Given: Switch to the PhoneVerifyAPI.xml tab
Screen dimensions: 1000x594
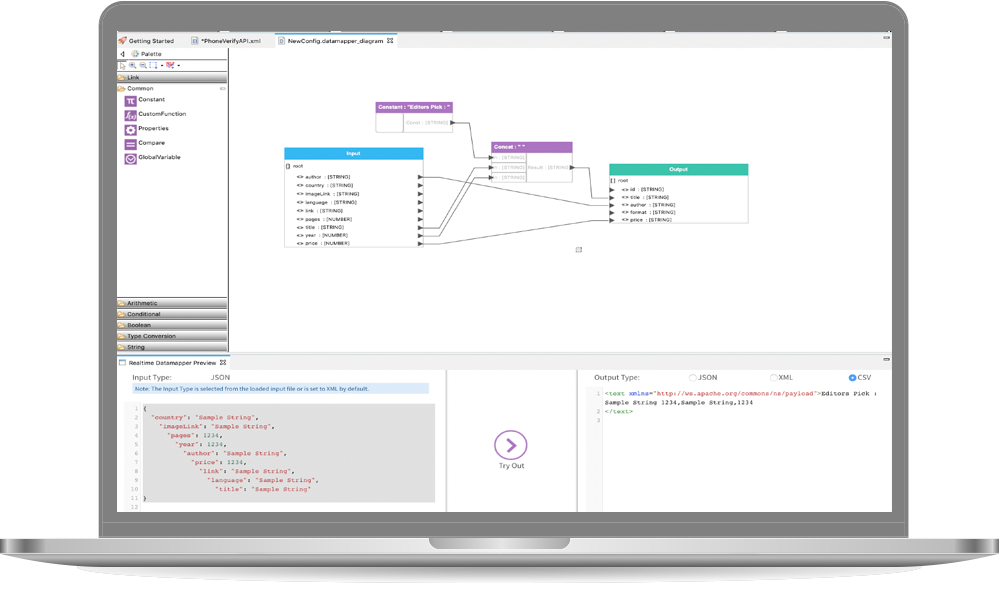Looking at the screenshot, I should pos(226,41).
